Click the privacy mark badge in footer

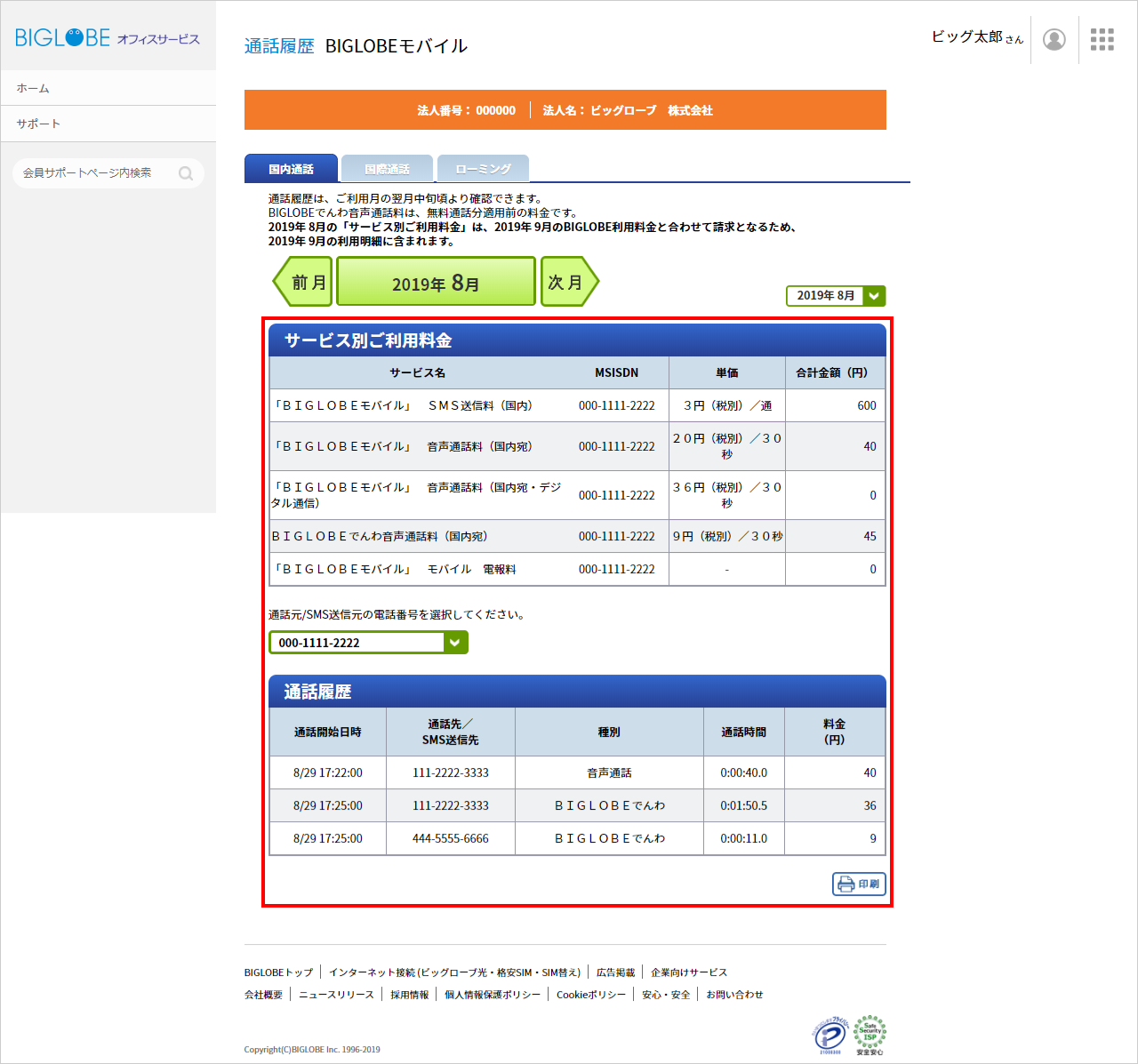829,1036
